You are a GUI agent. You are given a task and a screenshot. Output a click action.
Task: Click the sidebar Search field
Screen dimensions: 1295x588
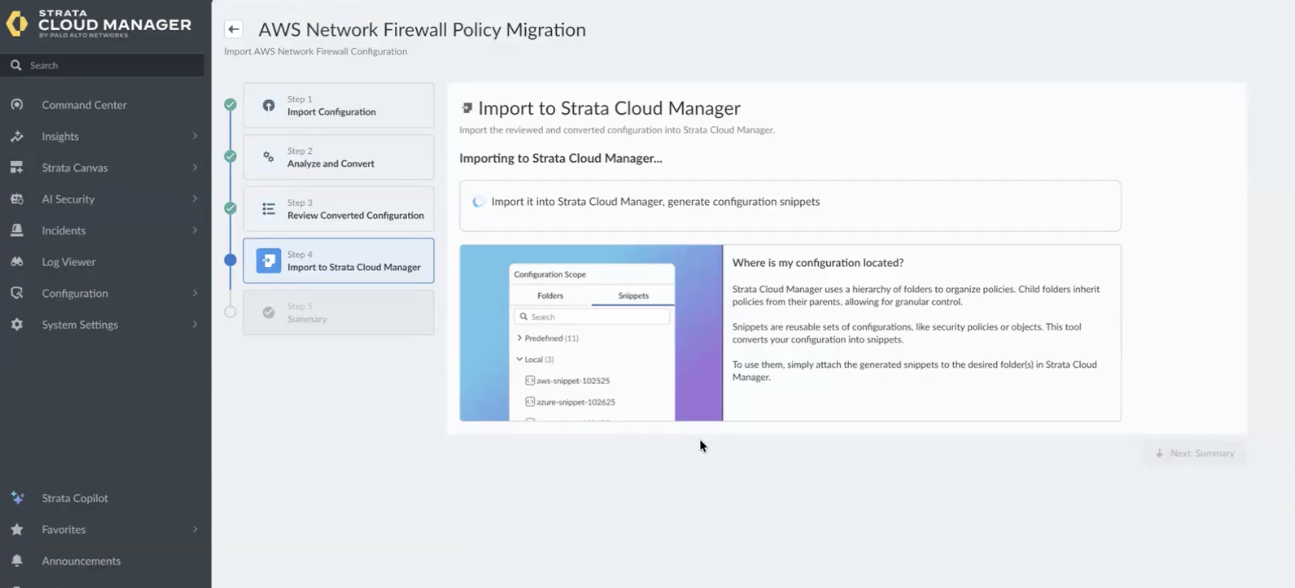[x=103, y=65]
